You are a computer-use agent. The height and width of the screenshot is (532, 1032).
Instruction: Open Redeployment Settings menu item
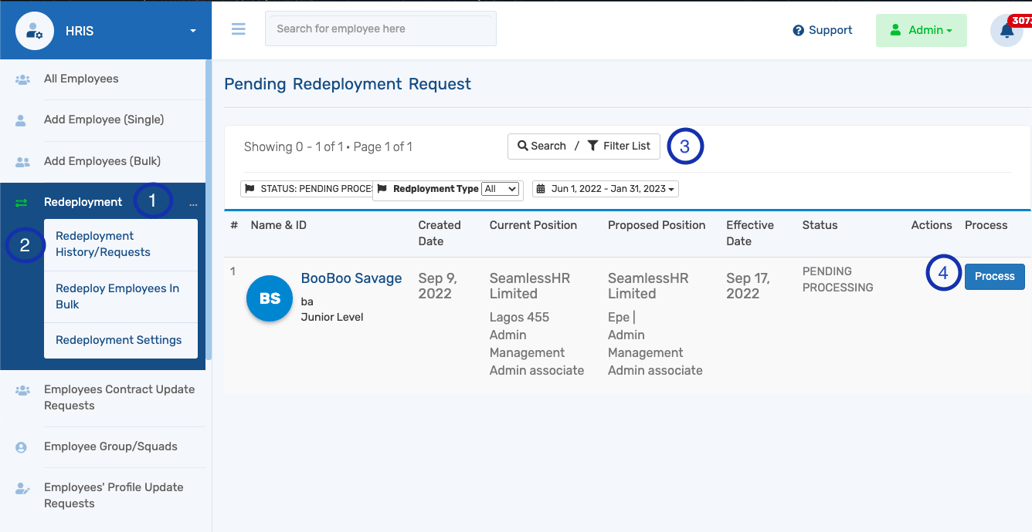tap(118, 340)
